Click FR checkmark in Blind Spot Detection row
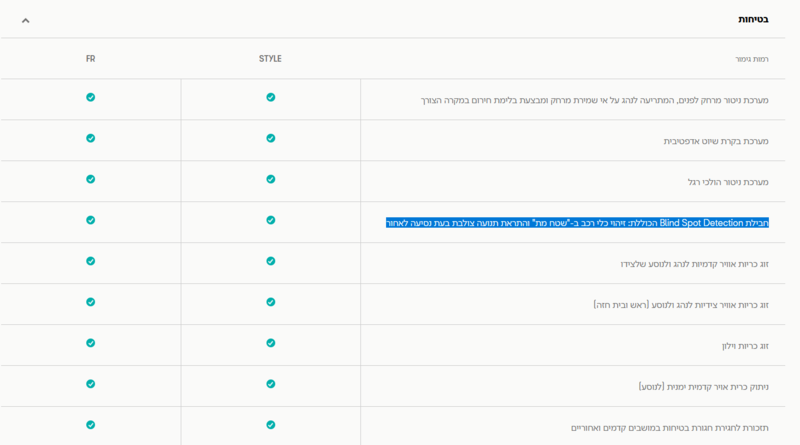The height and width of the screenshot is (445, 800). pos(90,220)
